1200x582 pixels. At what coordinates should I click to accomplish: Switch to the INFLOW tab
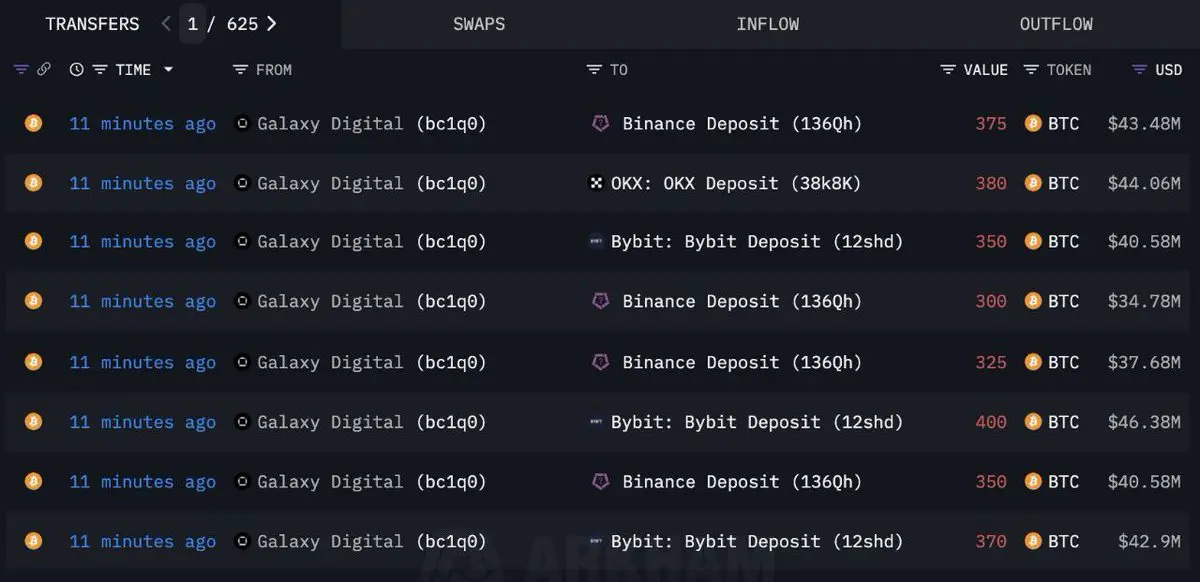pos(768,24)
